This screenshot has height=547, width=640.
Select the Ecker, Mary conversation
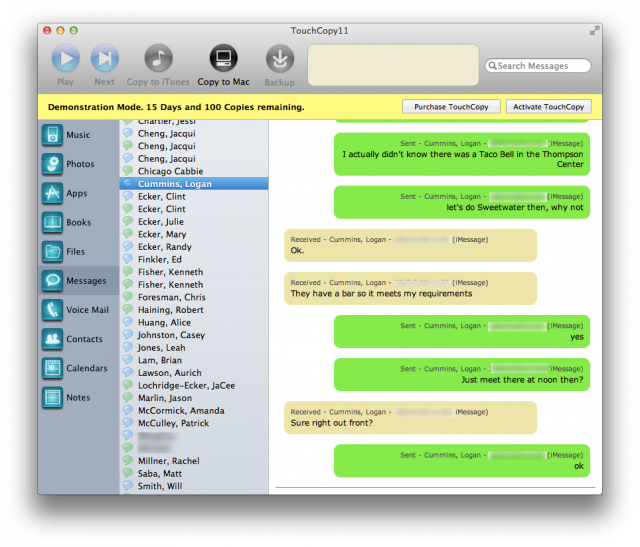click(x=194, y=234)
